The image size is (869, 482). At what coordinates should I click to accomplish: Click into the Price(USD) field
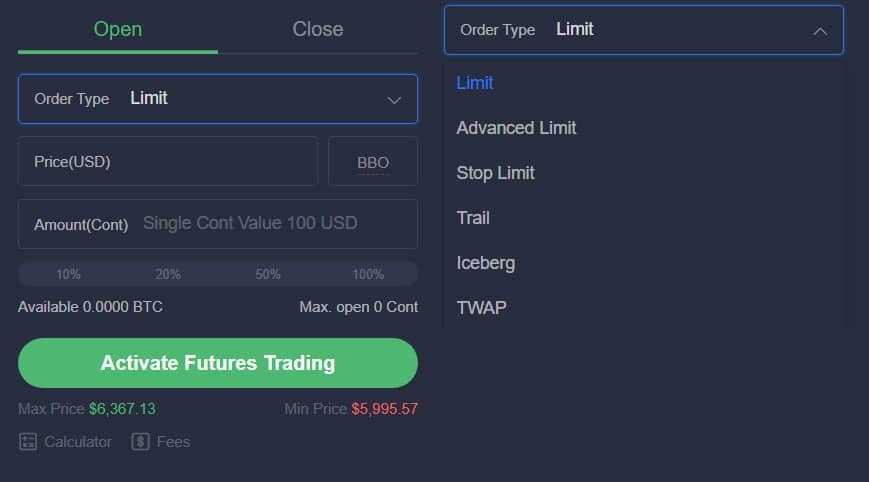pyautogui.click(x=168, y=162)
